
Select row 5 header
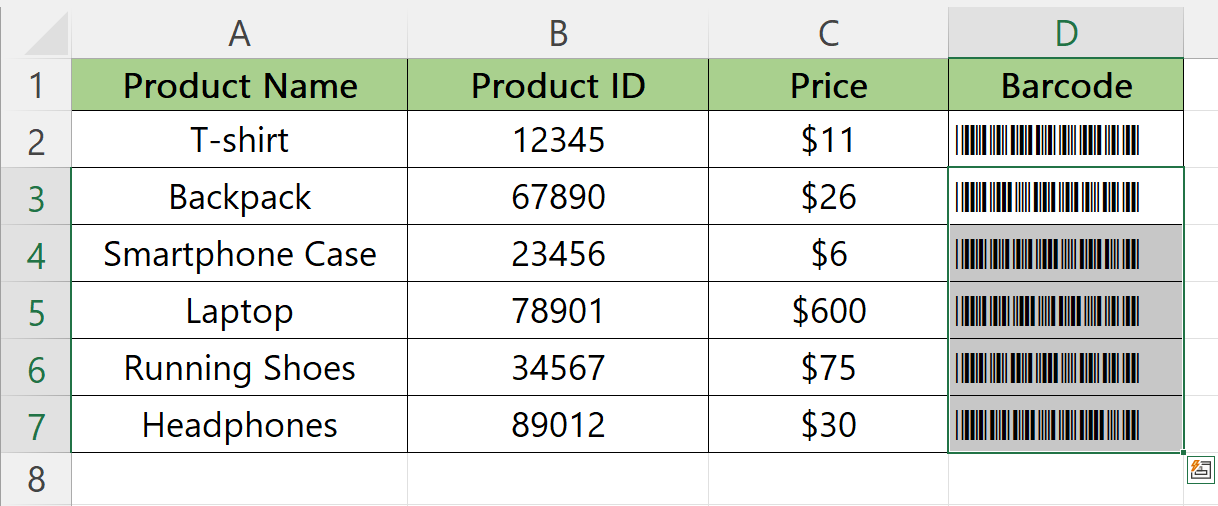tap(36, 310)
